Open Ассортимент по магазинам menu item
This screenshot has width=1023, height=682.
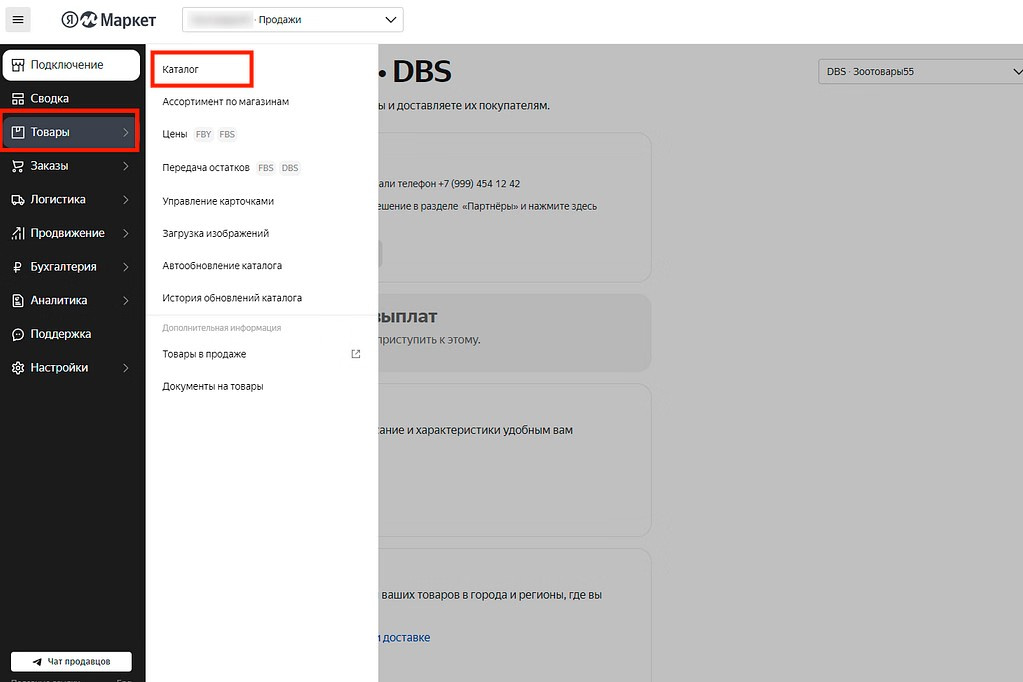225,102
